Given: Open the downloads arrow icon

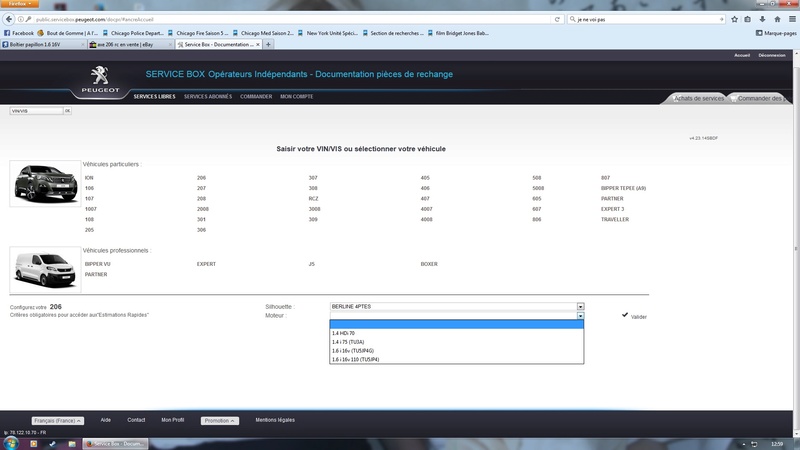Looking at the screenshot, I should 762,19.
